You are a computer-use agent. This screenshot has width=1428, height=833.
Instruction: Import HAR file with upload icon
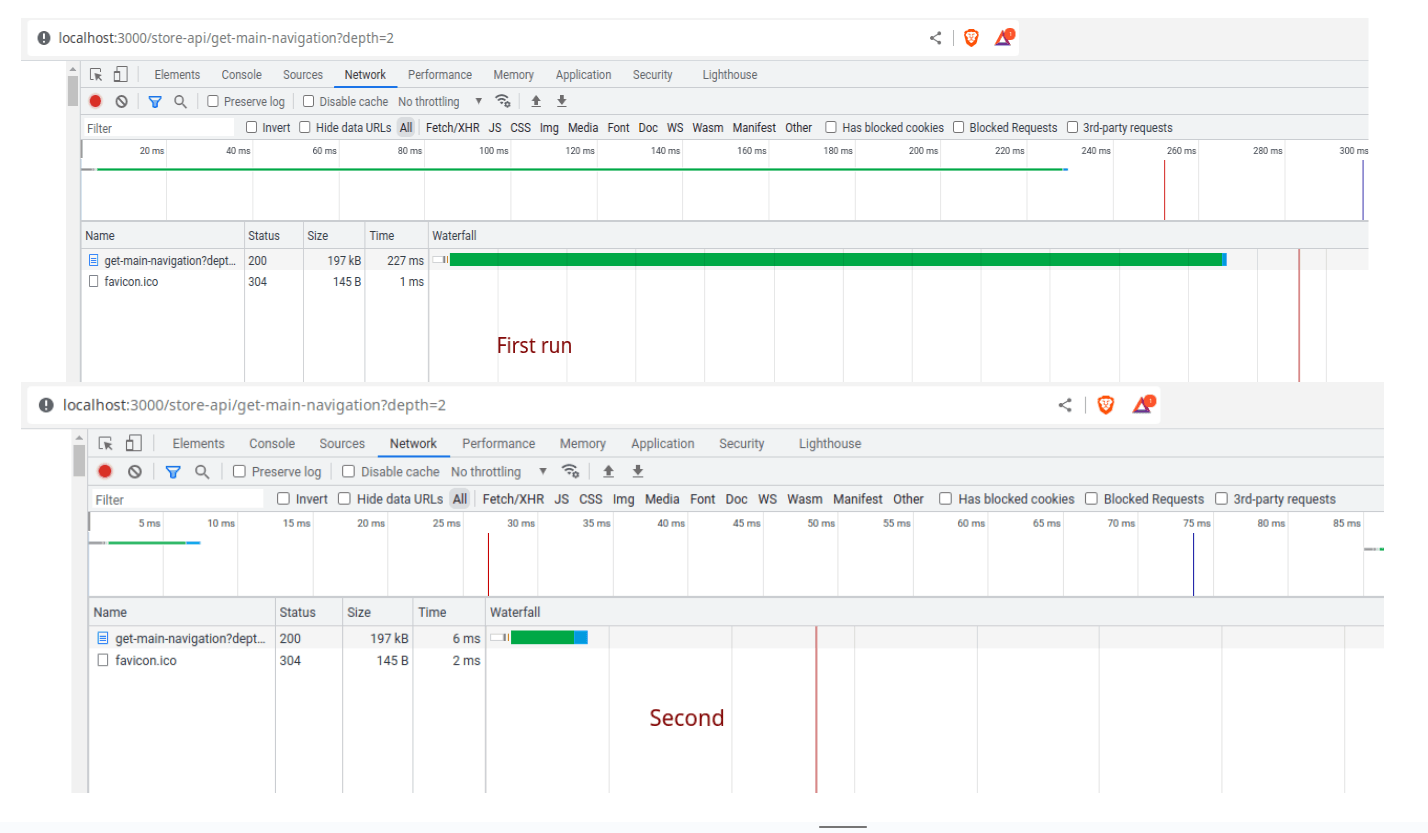click(535, 101)
